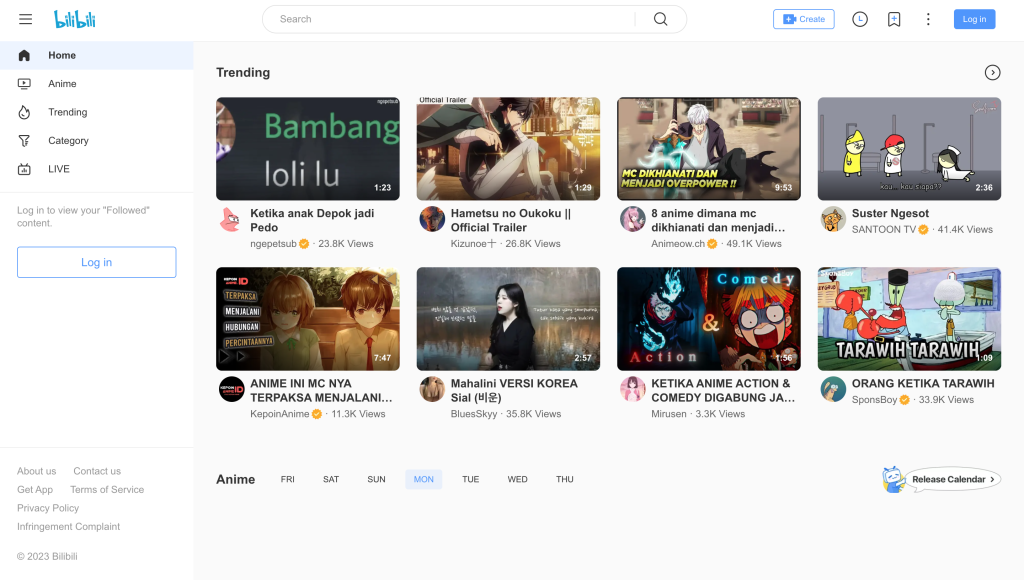The width and height of the screenshot is (1024, 580).
Task: Open watch history via the clock icon
Action: pos(860,18)
